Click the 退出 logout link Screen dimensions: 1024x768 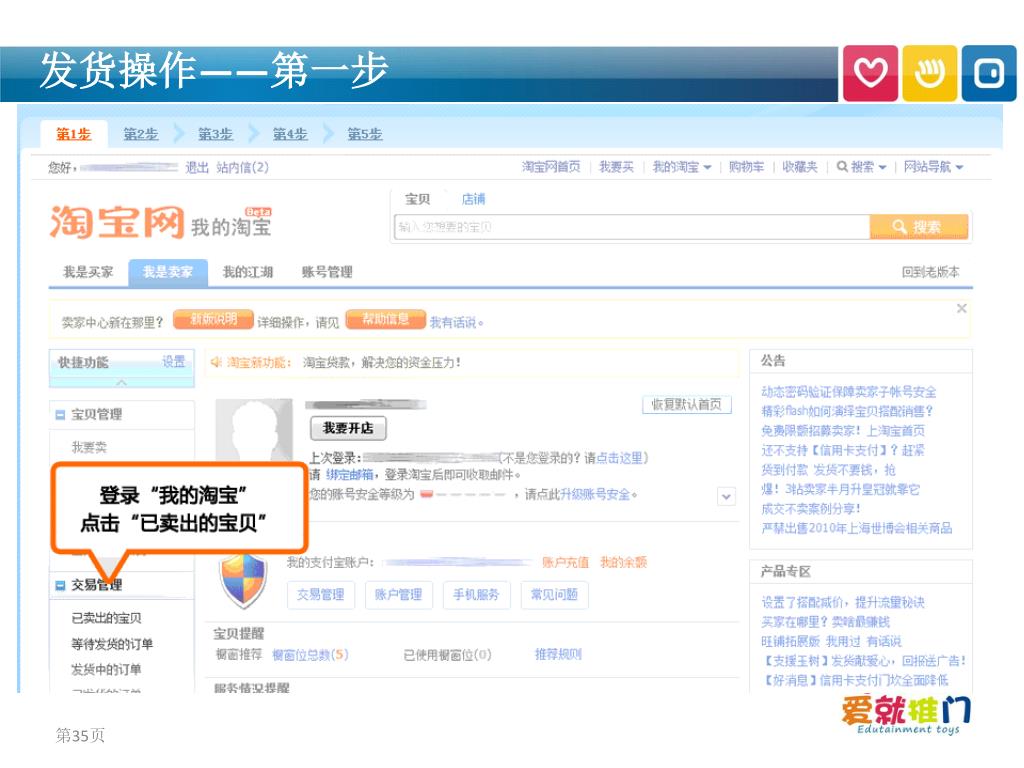pos(197,167)
